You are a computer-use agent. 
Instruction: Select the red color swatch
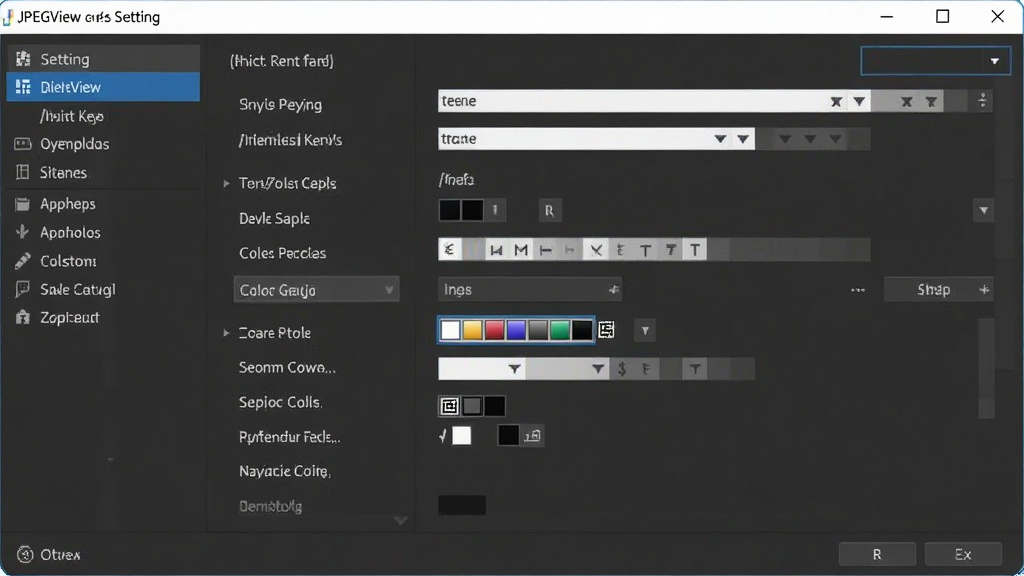click(494, 330)
